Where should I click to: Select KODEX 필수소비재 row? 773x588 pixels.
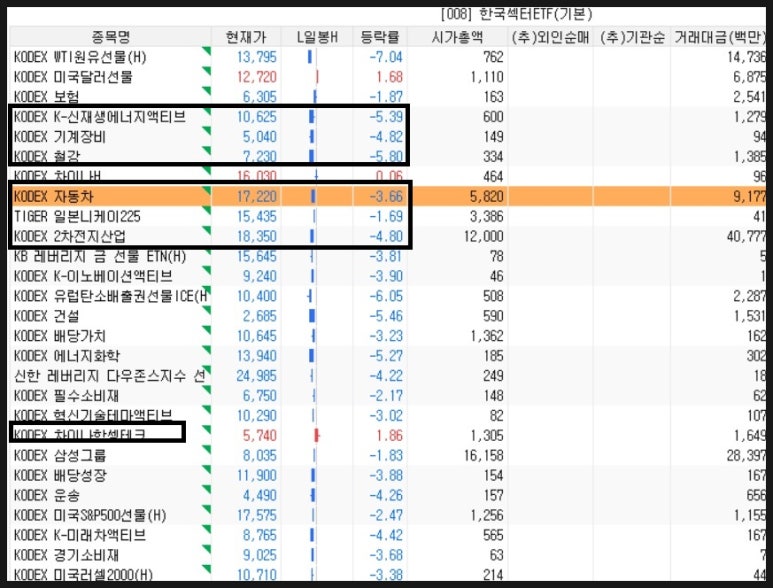pos(387,396)
